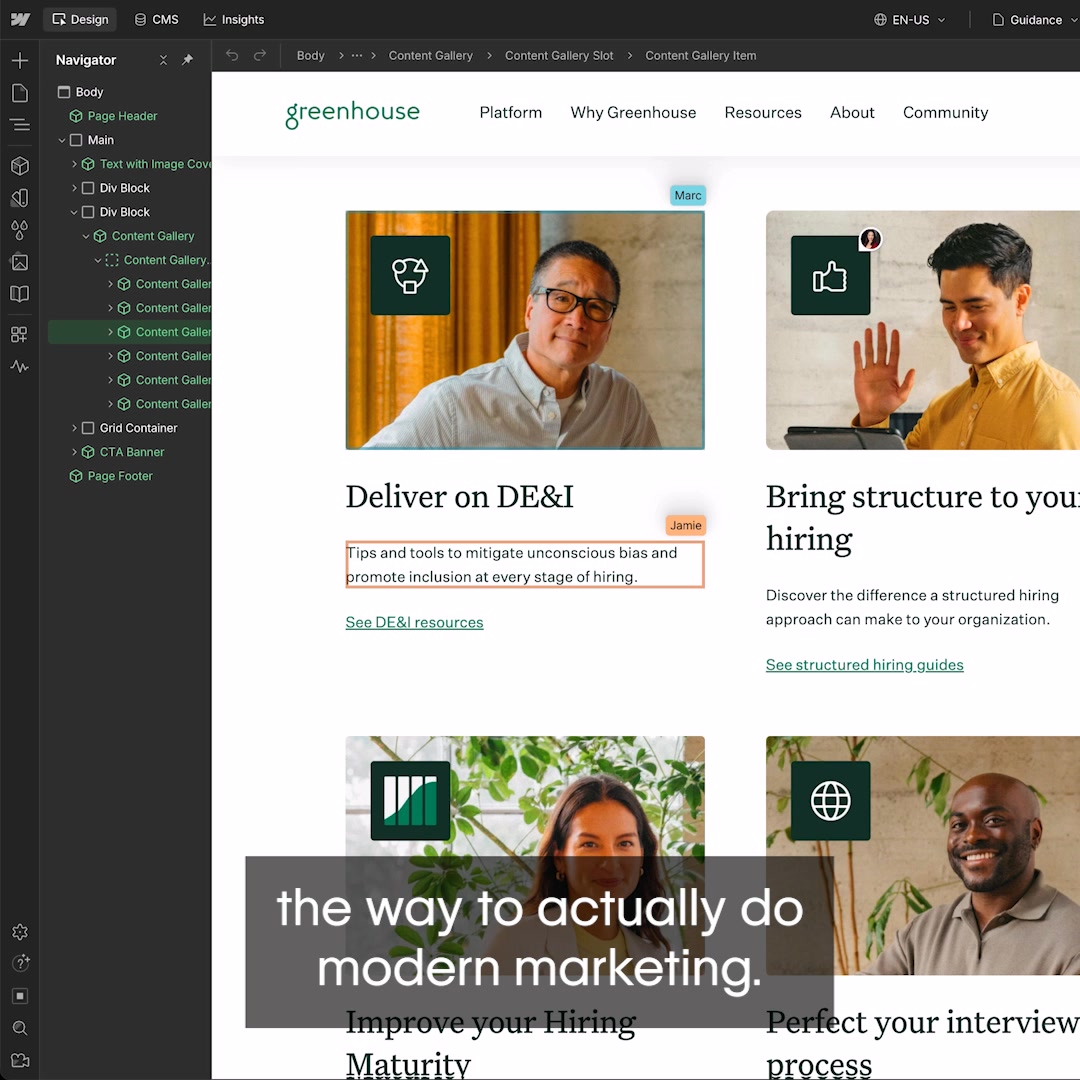Click the Webflow logo

point(20,19)
